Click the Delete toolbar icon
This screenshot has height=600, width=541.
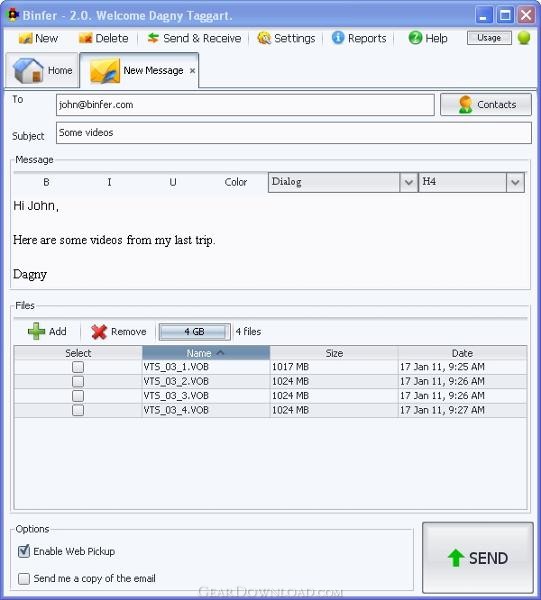(85, 38)
